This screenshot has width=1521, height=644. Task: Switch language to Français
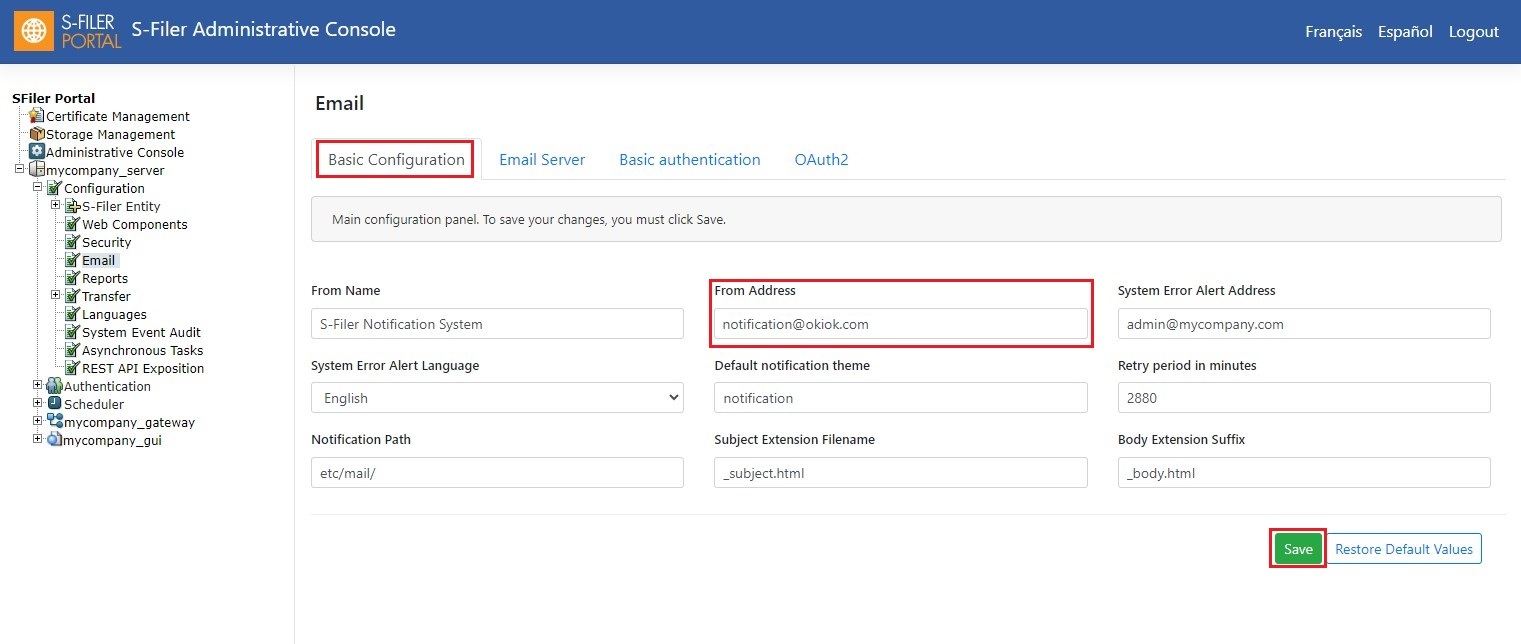[x=1333, y=32]
